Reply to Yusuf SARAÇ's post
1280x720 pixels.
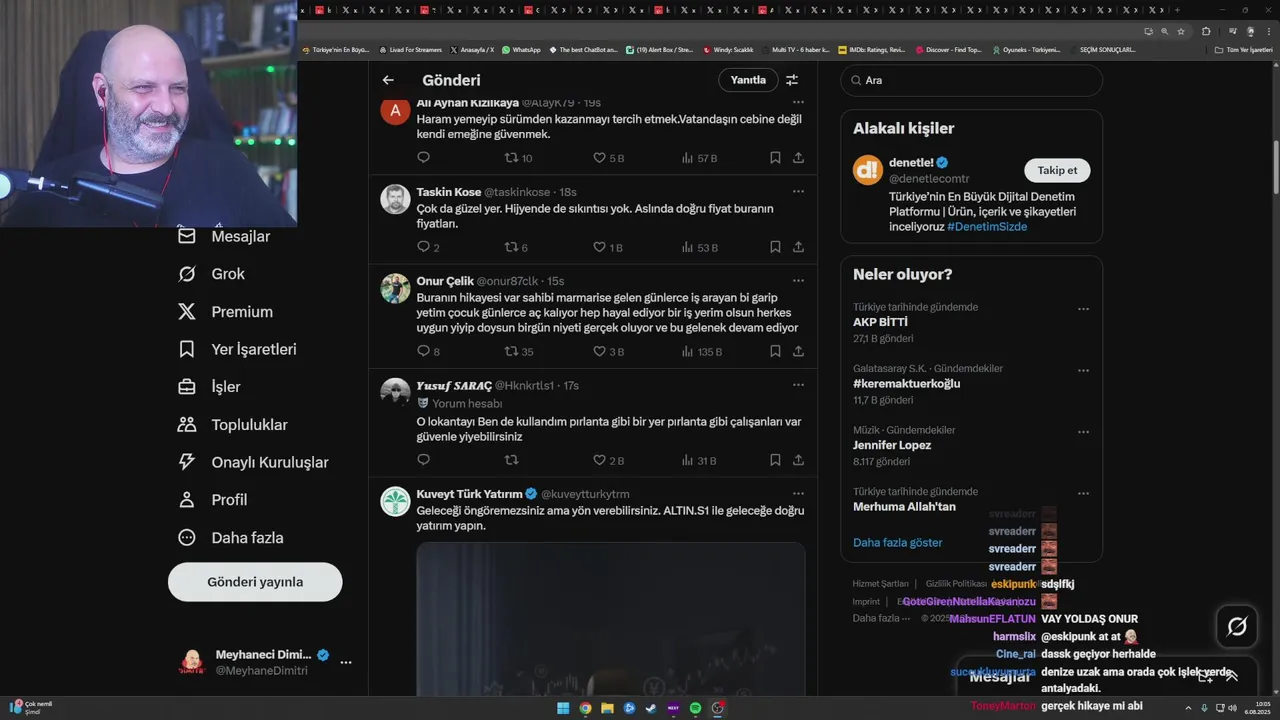coord(423,460)
